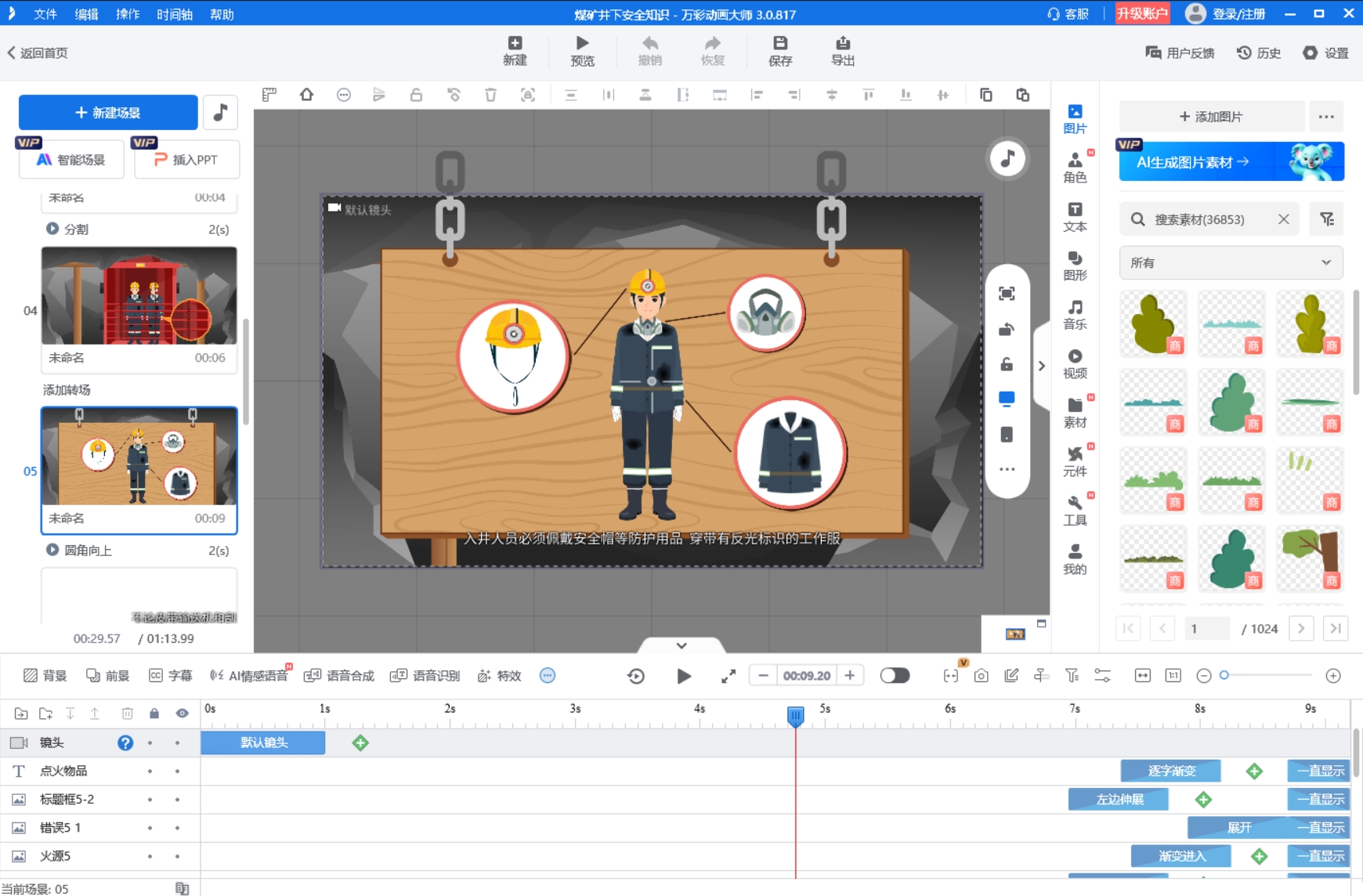The width and height of the screenshot is (1363, 896).
Task: Click the 导出 export icon
Action: tap(843, 51)
